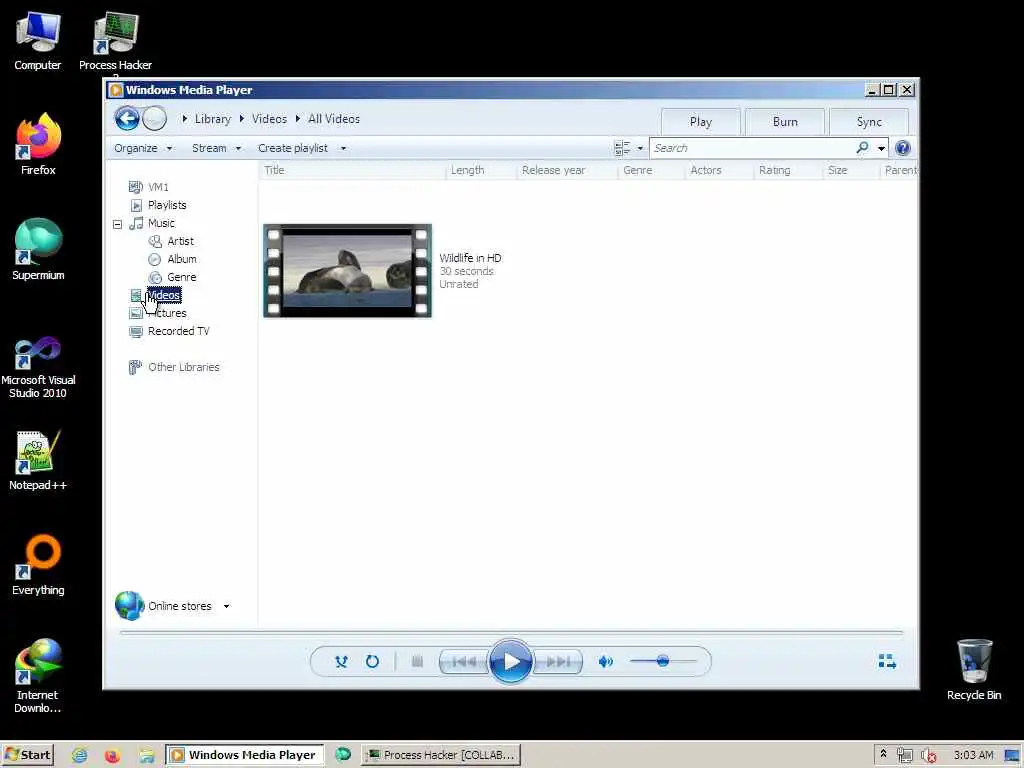Open the search options dropdown arrow
Image resolution: width=1024 pixels, height=768 pixels.
[881, 148]
